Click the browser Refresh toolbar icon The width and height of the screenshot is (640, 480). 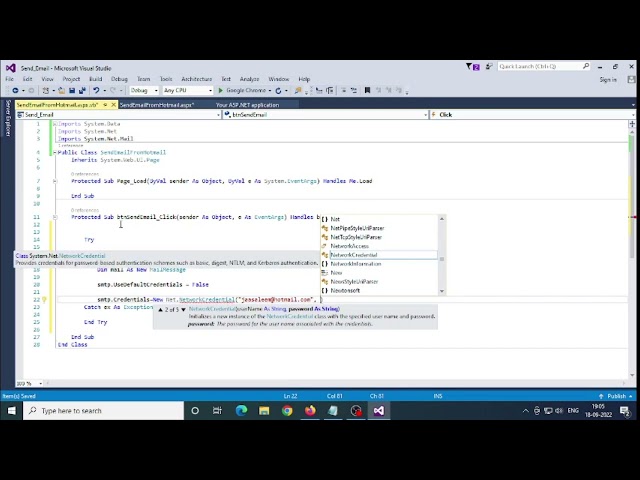coord(278,90)
